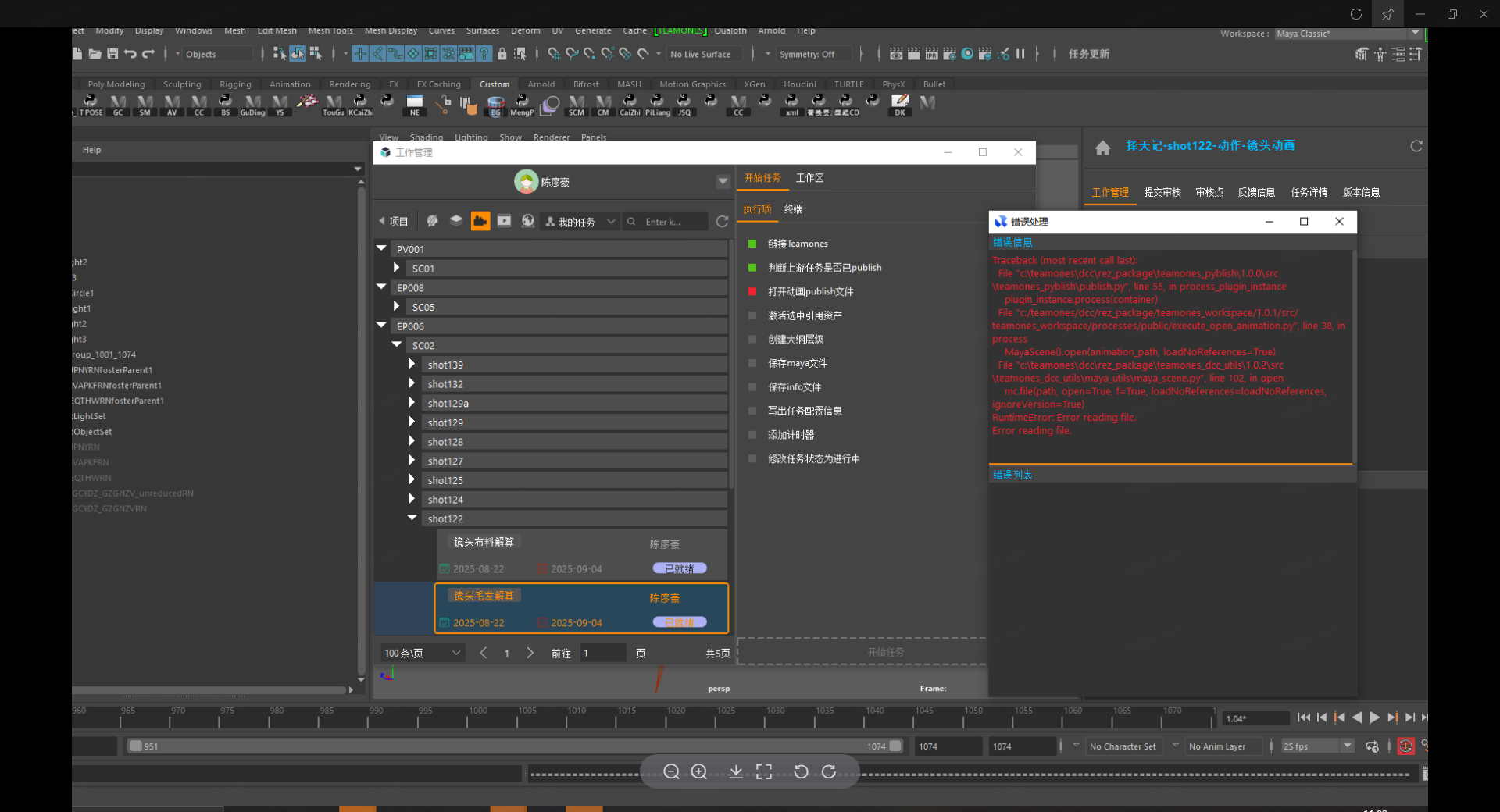Image resolution: width=1500 pixels, height=812 pixels.
Task: Refresh the task list in work manager
Action: (x=722, y=222)
